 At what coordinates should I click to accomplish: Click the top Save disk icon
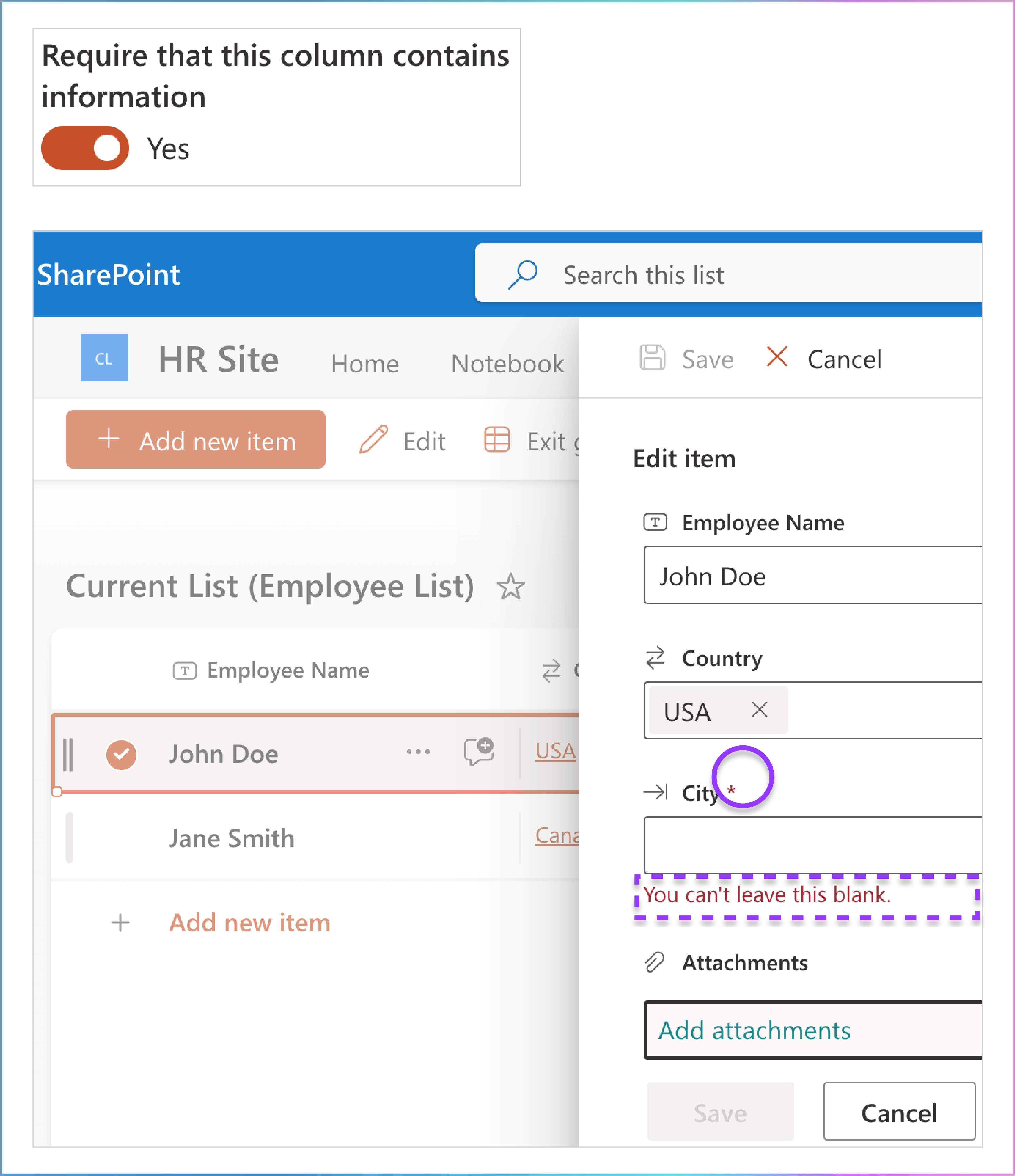[652, 358]
